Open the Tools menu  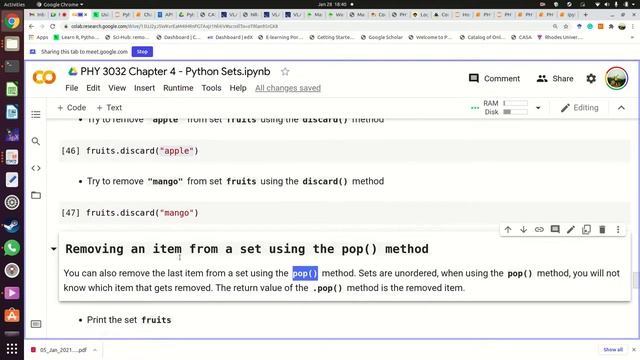211,88
